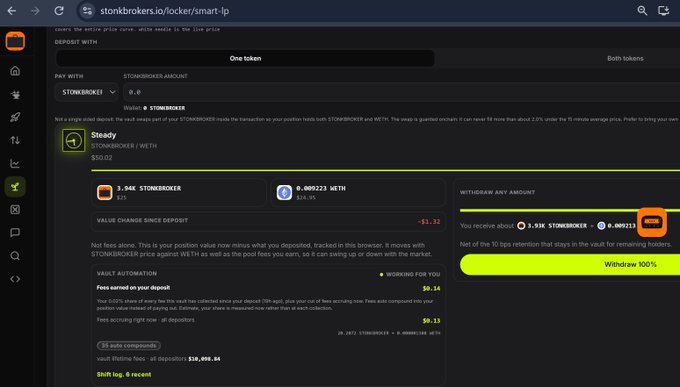Screen dimensions: 680x387
Task: Open Shift log, 6 recent link
Action: coord(124,374)
